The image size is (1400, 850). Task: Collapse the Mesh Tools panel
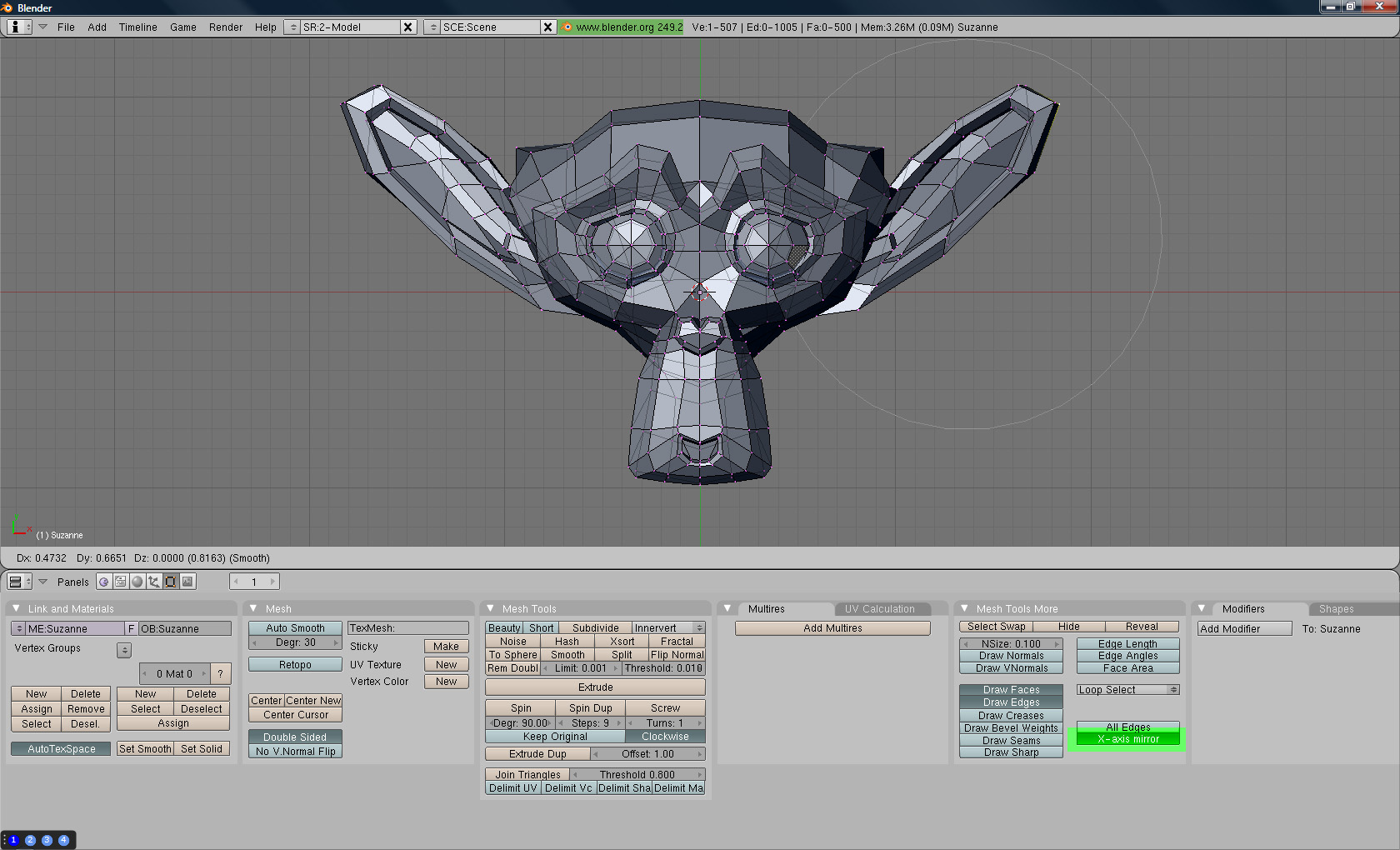[490, 608]
